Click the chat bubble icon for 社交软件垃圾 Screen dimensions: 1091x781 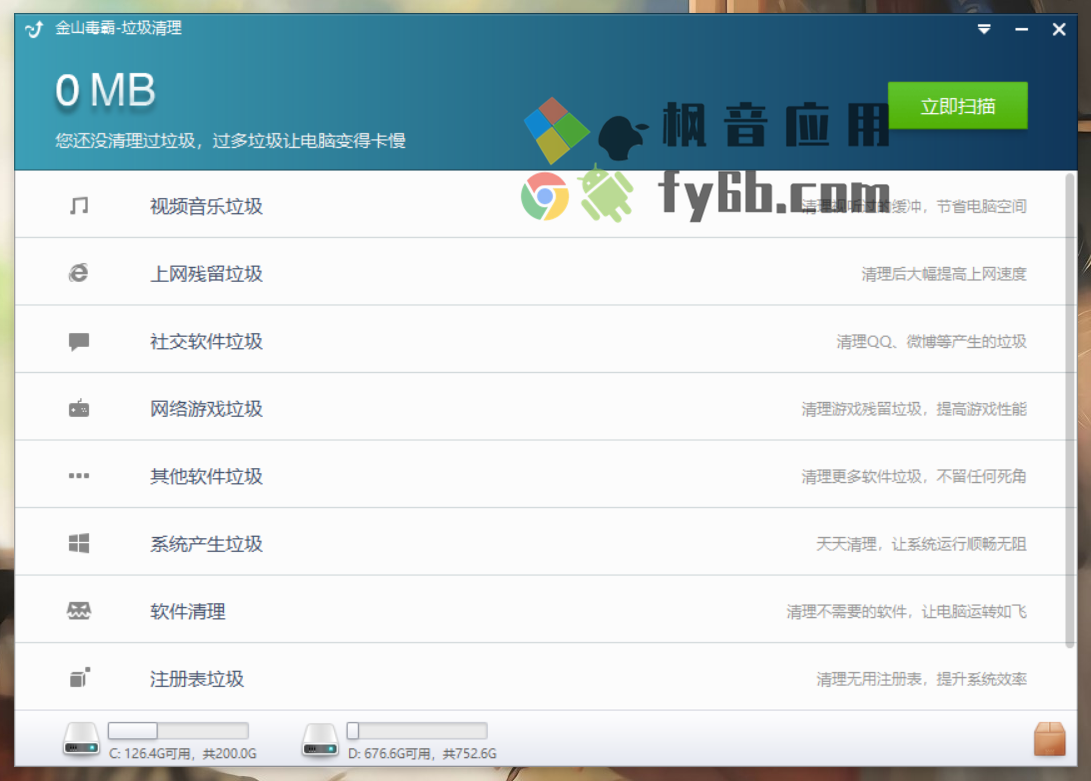pos(79,341)
